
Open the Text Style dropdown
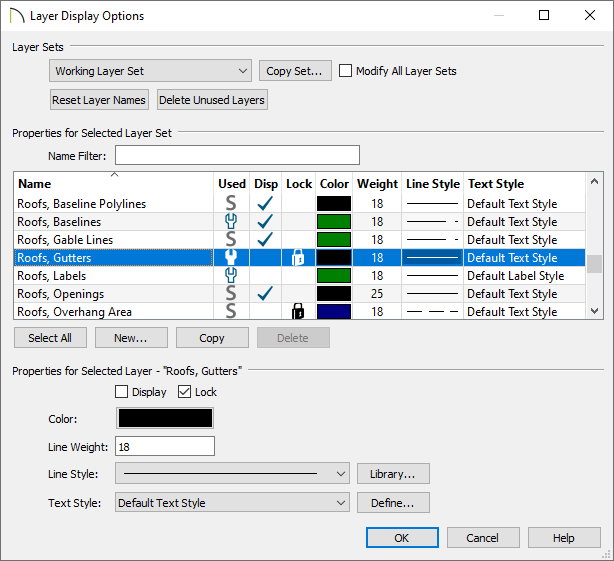(232, 503)
